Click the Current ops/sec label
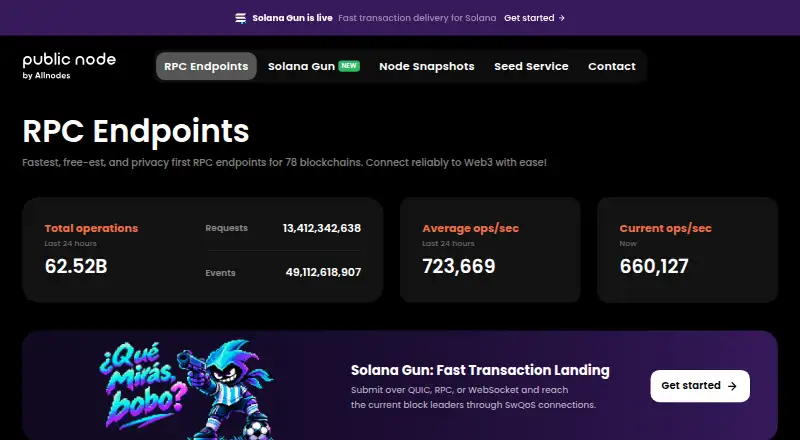This screenshot has height=440, width=800. (x=665, y=228)
